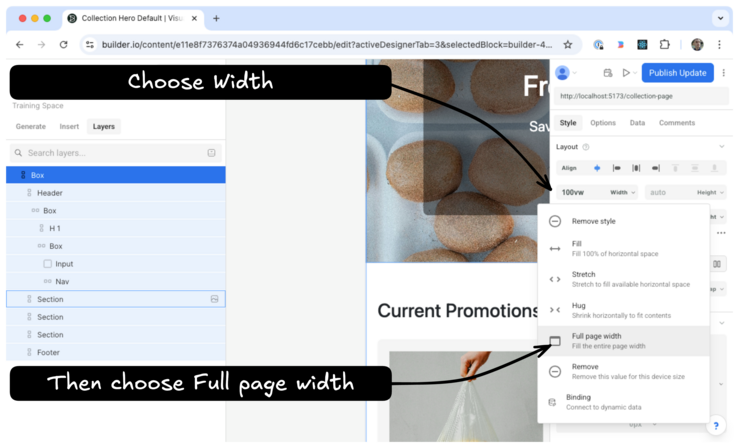This screenshot has width=739, height=448.
Task: Click the Builder user avatar icon
Action: point(562,73)
